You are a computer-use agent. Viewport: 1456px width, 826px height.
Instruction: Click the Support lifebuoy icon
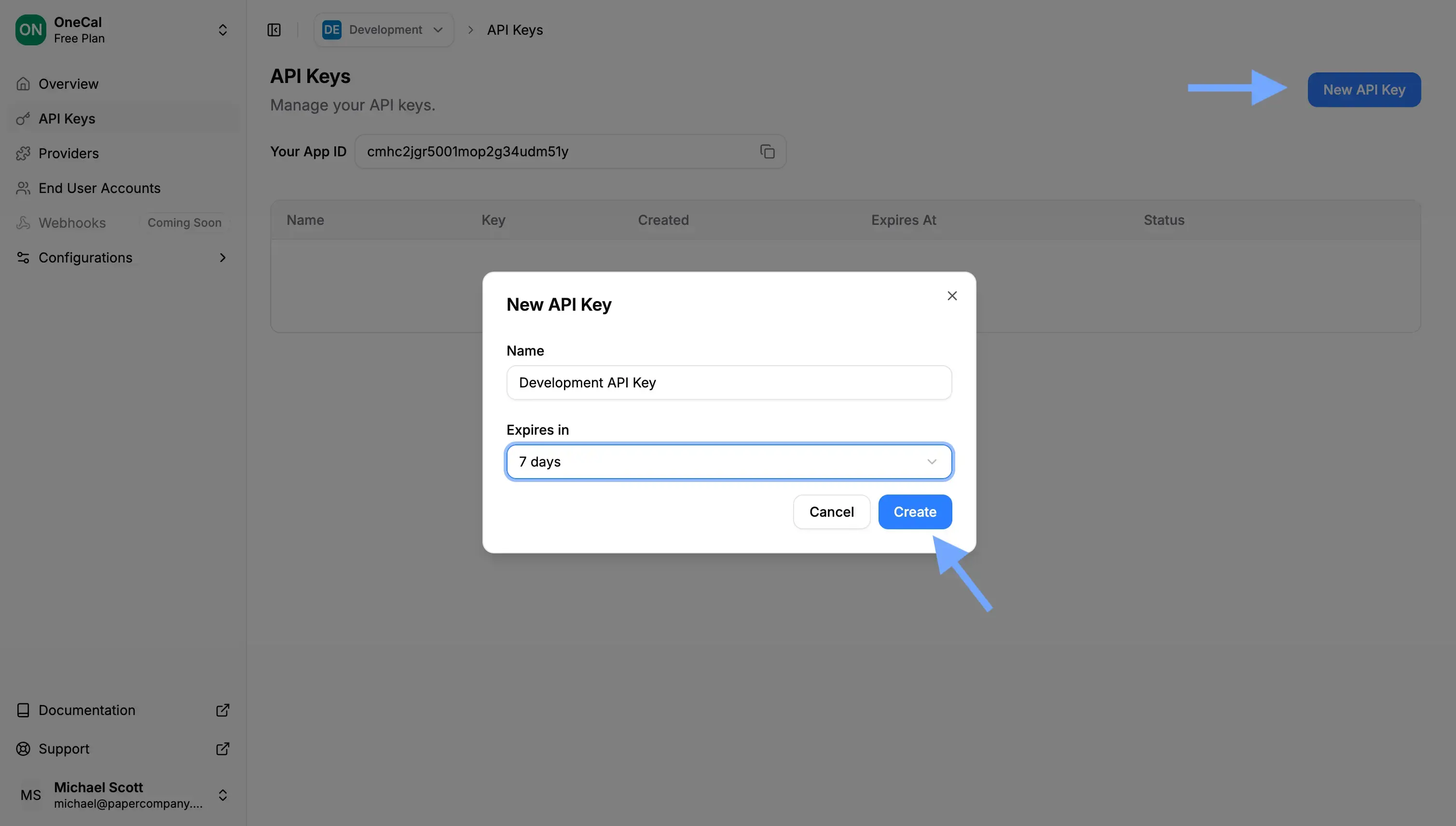click(x=23, y=749)
